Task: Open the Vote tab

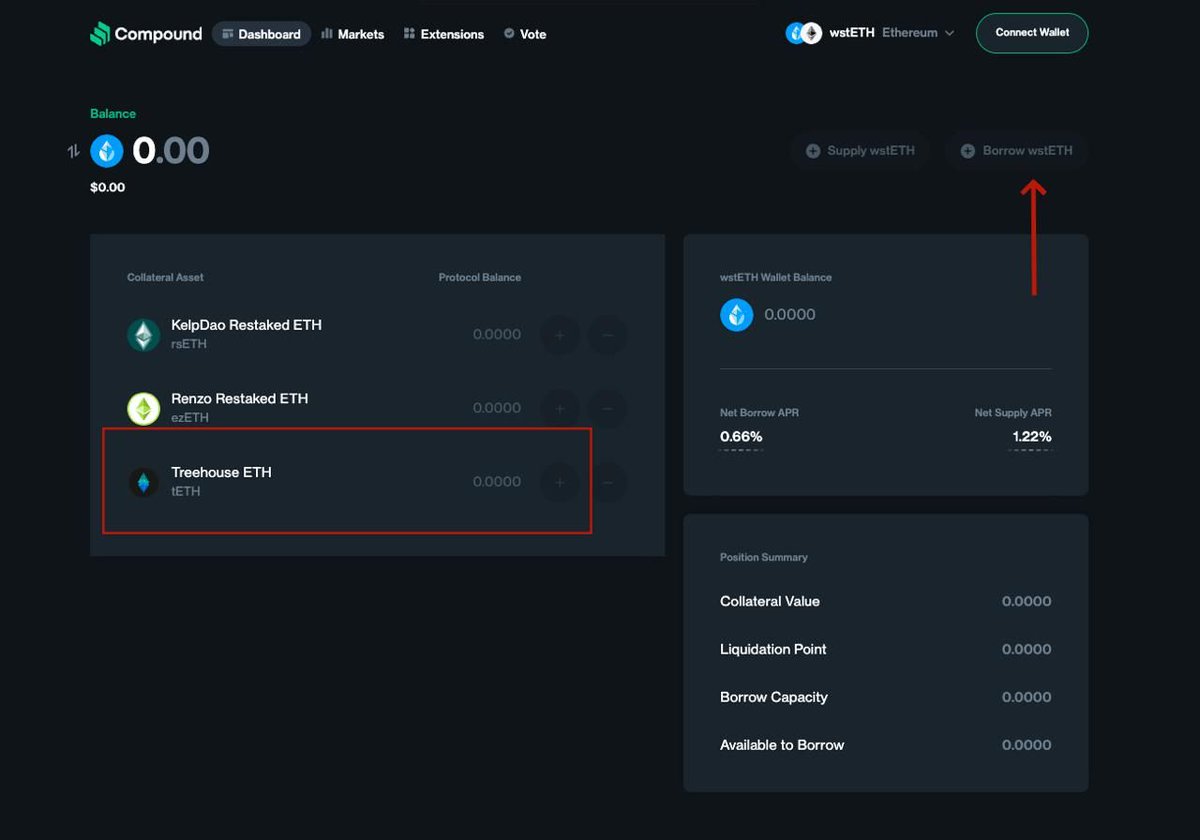Action: click(525, 34)
